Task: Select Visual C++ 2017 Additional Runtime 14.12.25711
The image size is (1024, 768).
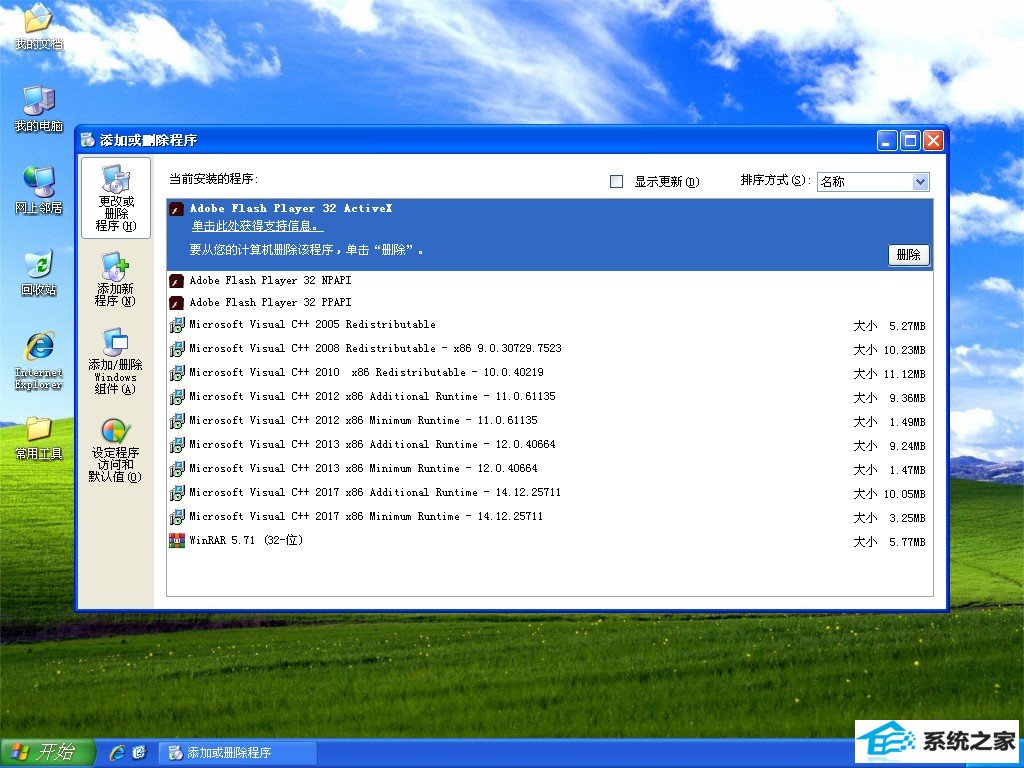Action: pos(549,493)
